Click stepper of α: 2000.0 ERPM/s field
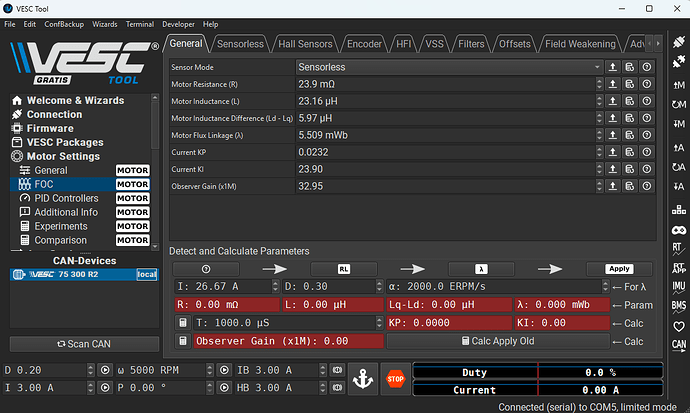This screenshot has height=413, width=690. point(606,287)
